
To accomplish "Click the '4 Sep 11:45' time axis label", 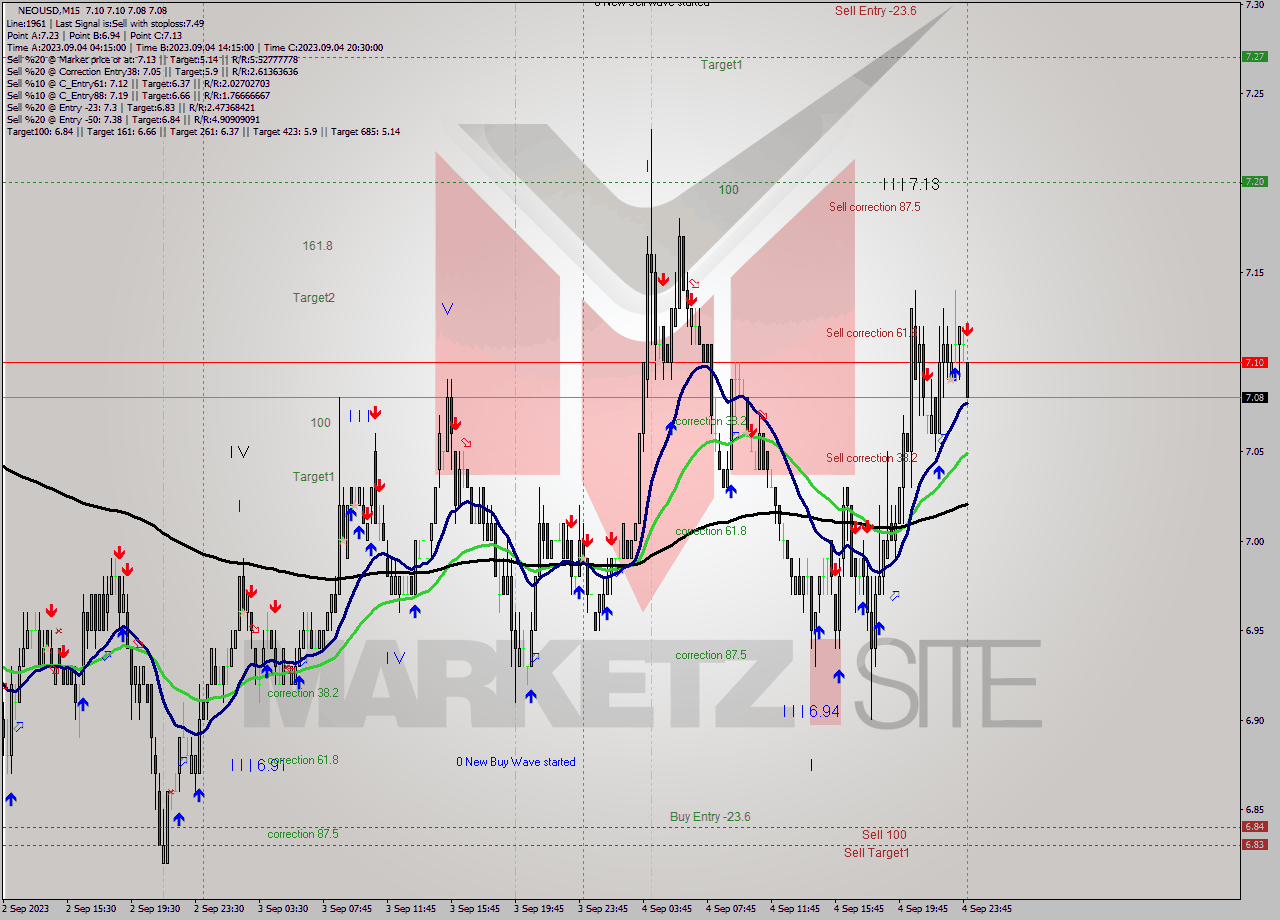I will (795, 909).
